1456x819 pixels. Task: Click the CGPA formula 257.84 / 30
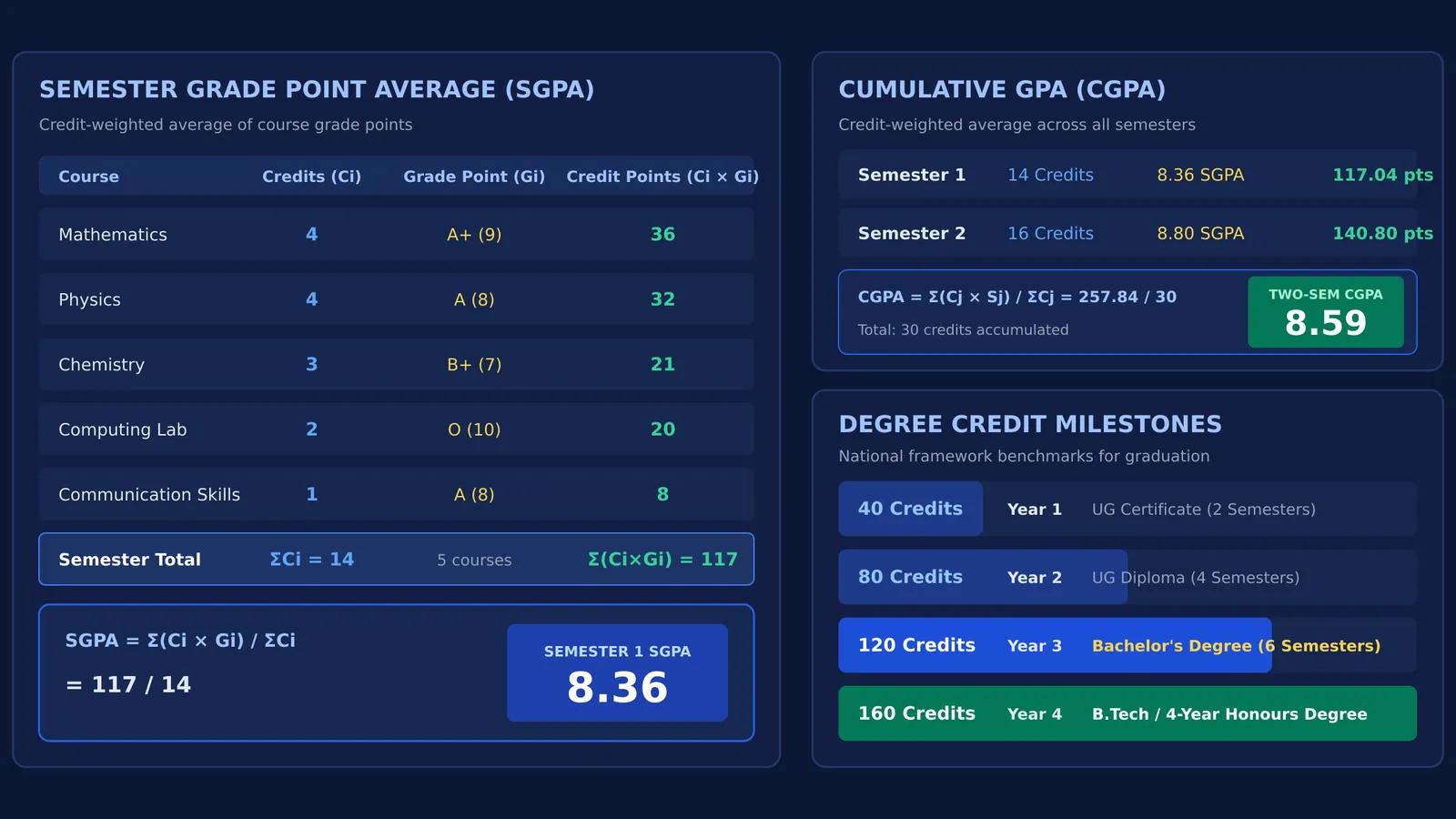click(x=1017, y=297)
